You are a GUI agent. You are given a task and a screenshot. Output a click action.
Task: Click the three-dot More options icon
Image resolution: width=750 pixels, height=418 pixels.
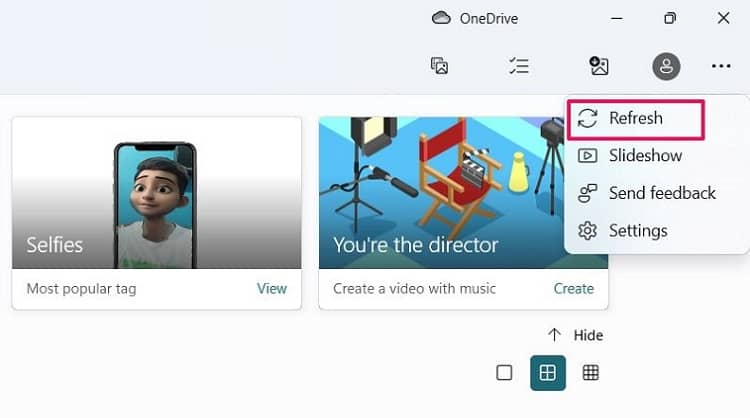coord(721,66)
